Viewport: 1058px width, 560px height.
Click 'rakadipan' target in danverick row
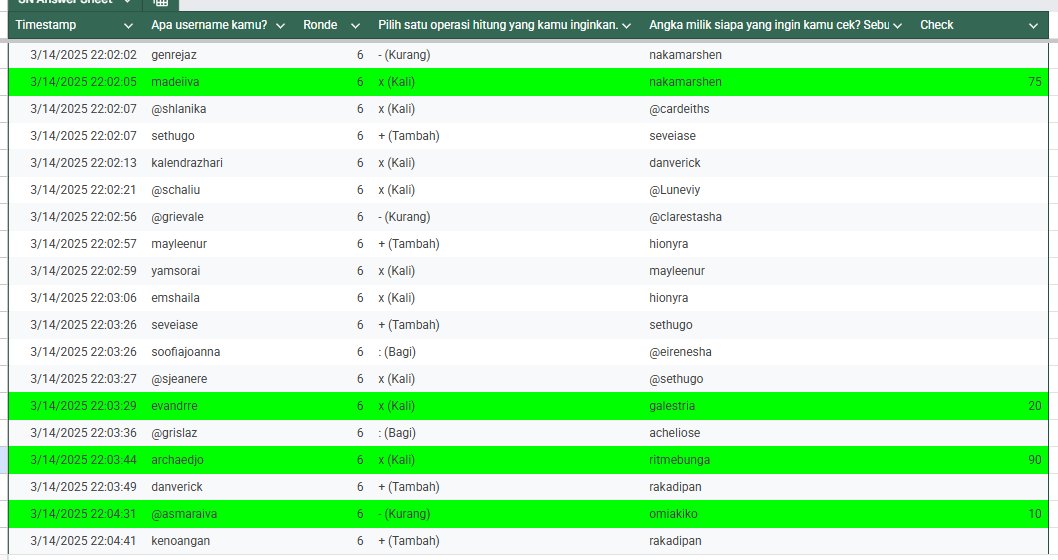click(x=675, y=486)
